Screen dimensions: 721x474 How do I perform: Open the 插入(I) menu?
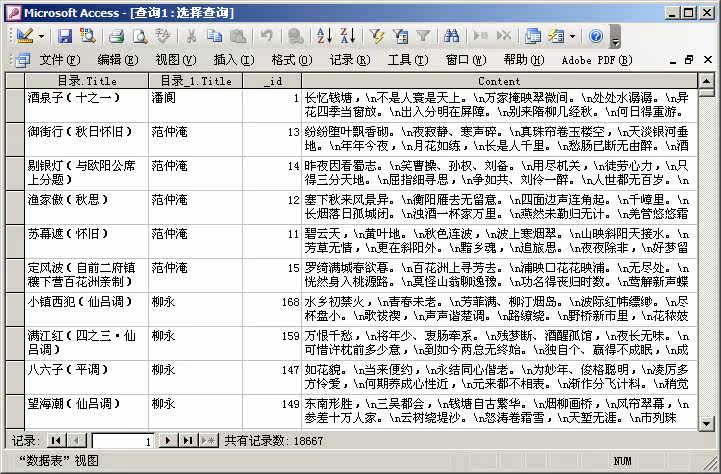pos(234,60)
